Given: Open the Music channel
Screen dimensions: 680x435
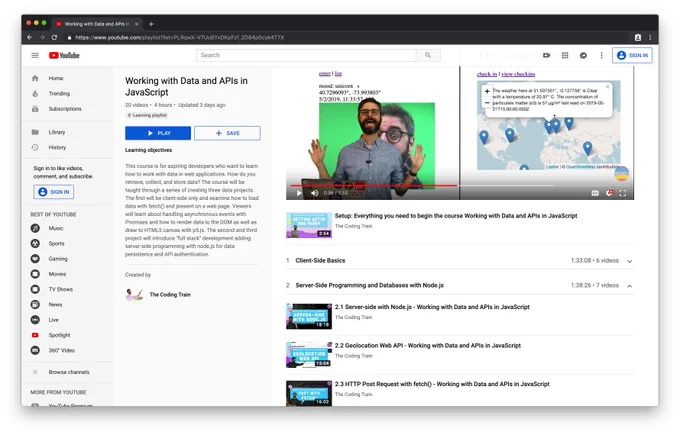Looking at the screenshot, I should point(56,228).
